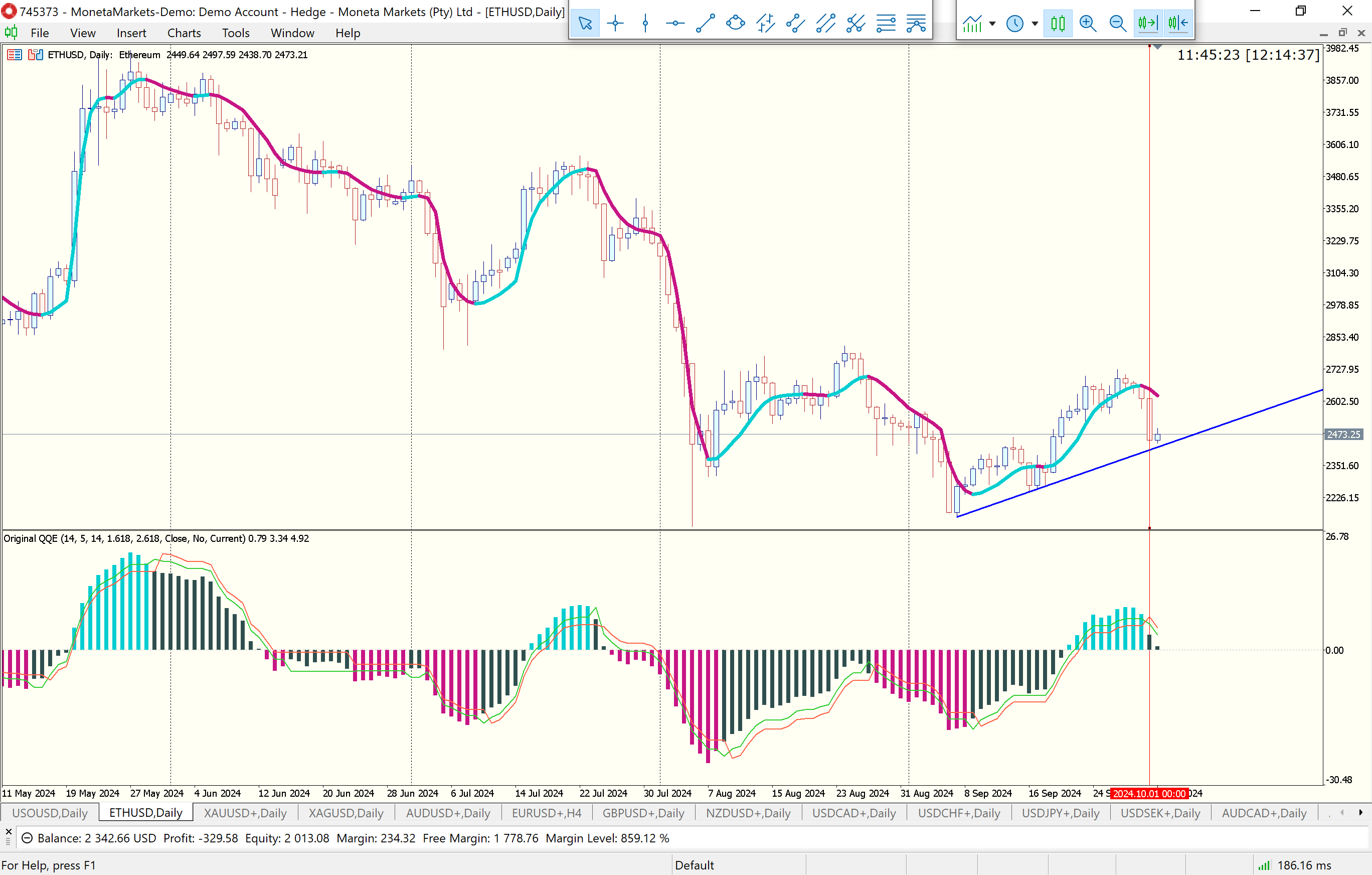Viewport: 1372px width, 875px height.
Task: Select the horizontal line drawing tool
Action: coord(675,24)
